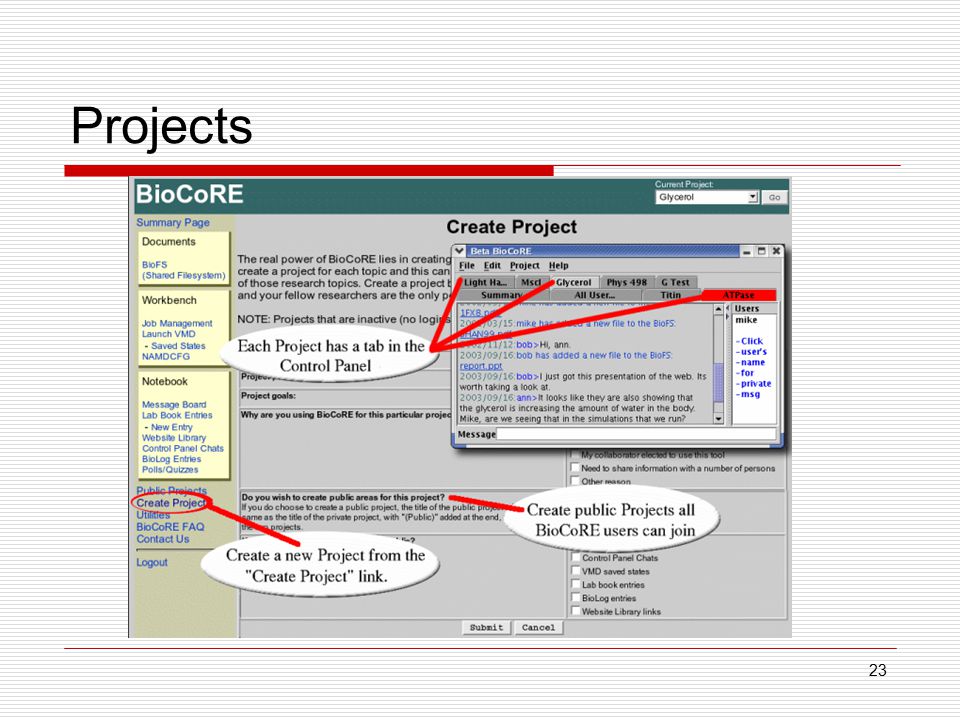Viewport: 960px width, 720px height.
Task: Open the report.ppt file link in chat
Action: pos(481,366)
